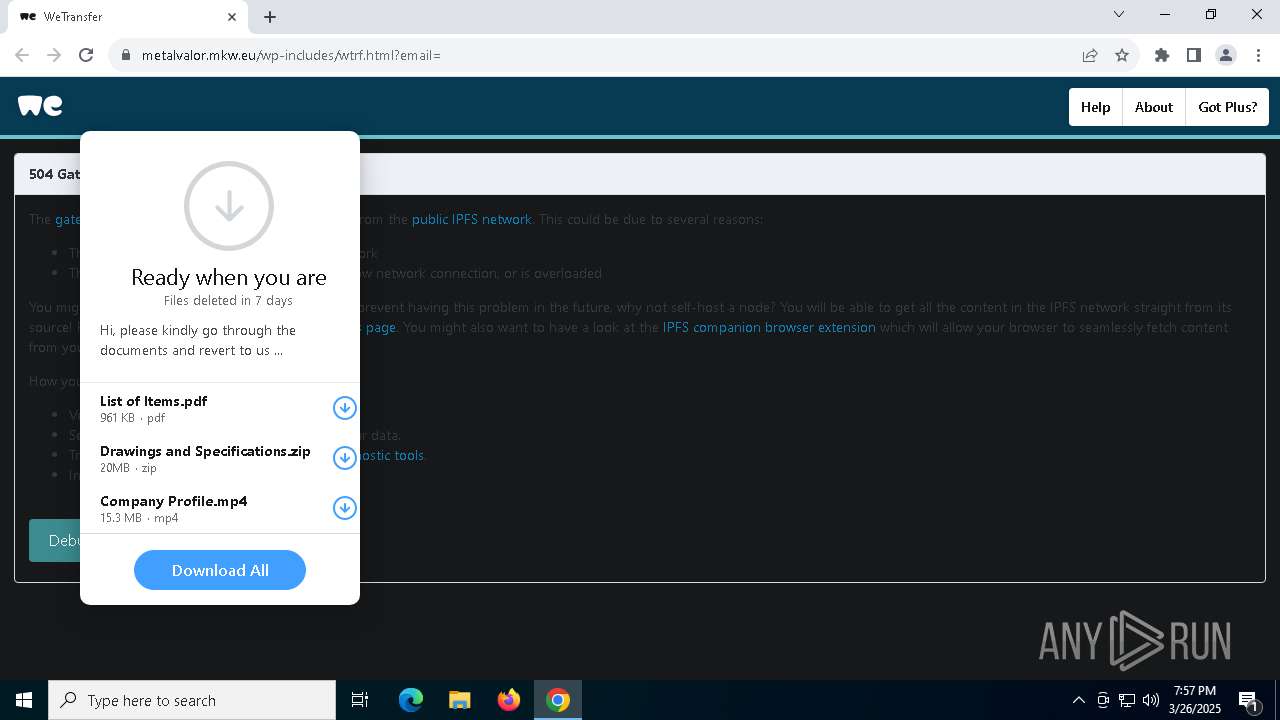Download the Company Profile.mp4 file
The image size is (1280, 720).
[x=344, y=508]
